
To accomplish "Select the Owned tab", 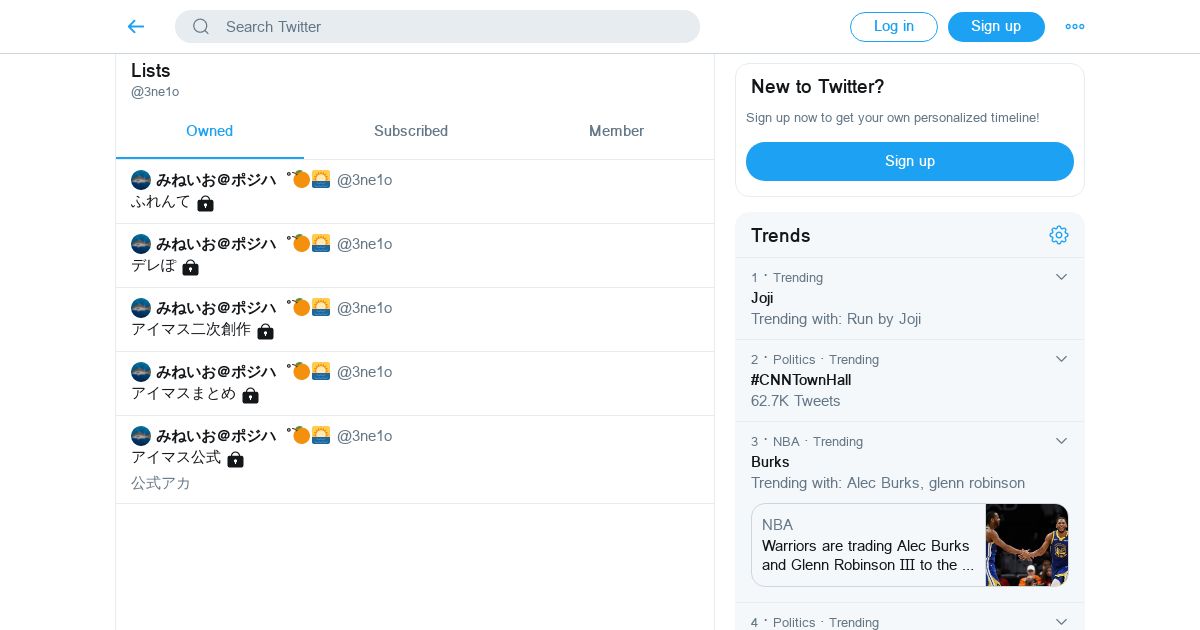I will (209, 131).
